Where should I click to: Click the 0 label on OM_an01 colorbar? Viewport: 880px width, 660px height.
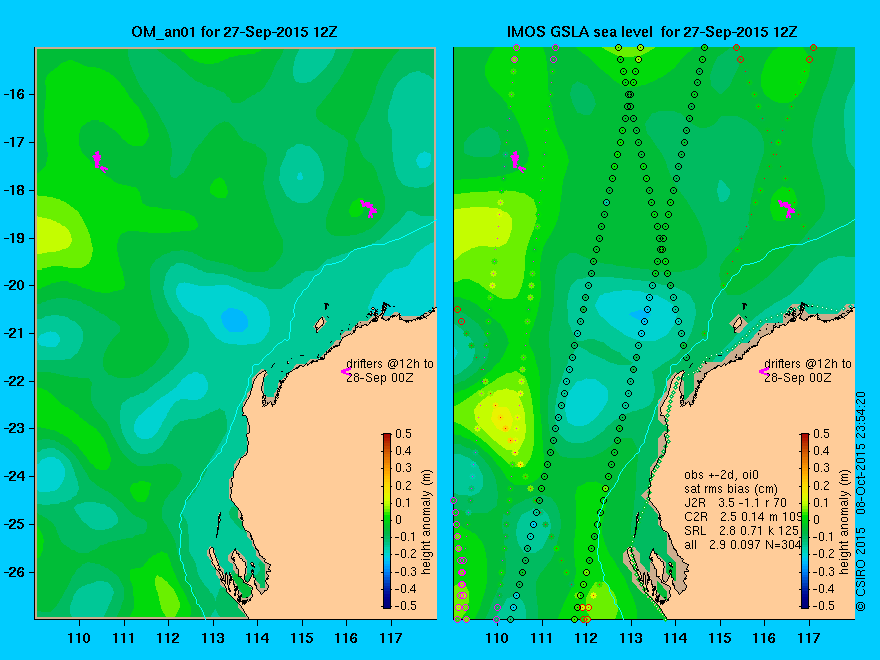(x=398, y=520)
